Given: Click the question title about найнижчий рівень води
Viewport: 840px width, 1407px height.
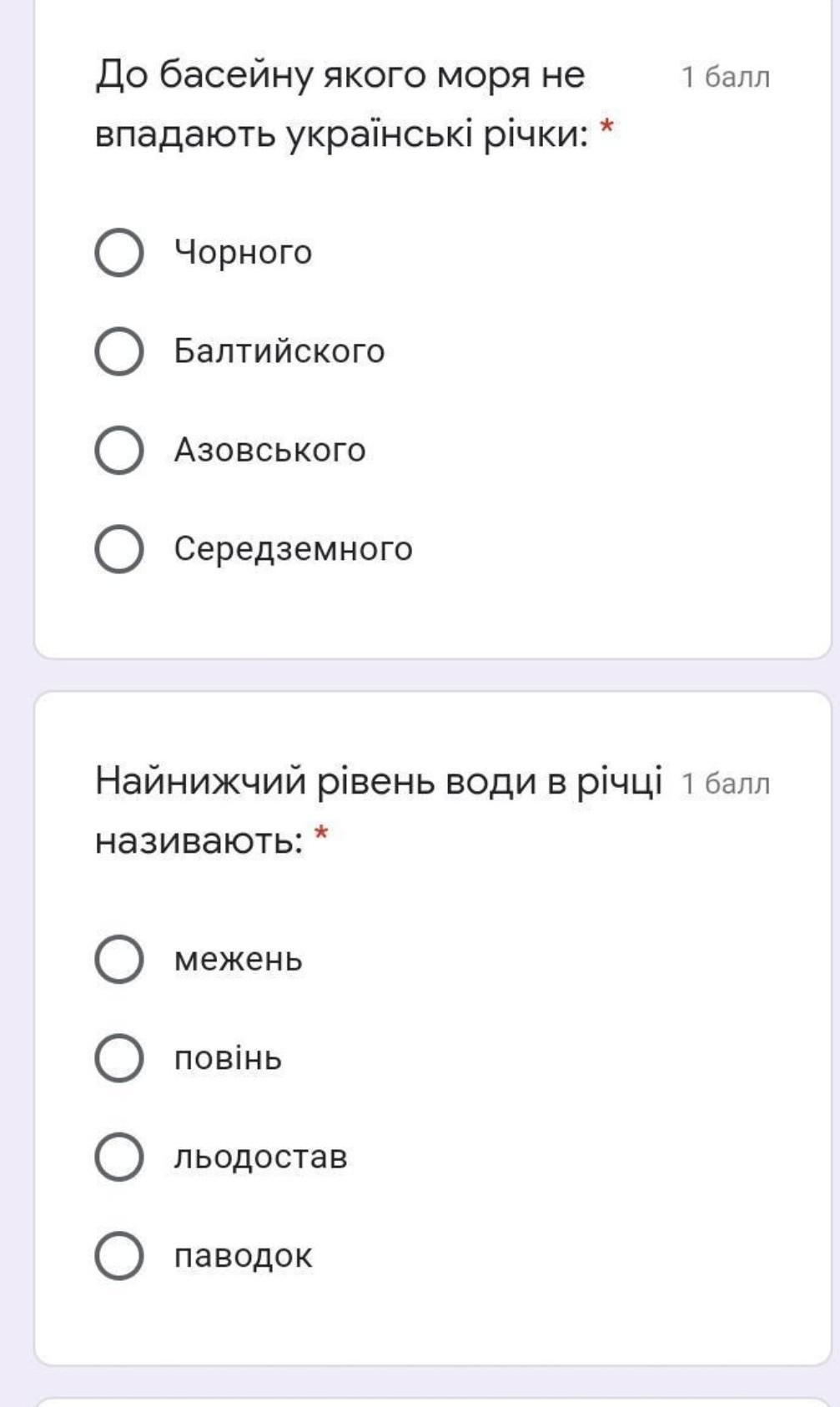Looking at the screenshot, I should (x=378, y=810).
